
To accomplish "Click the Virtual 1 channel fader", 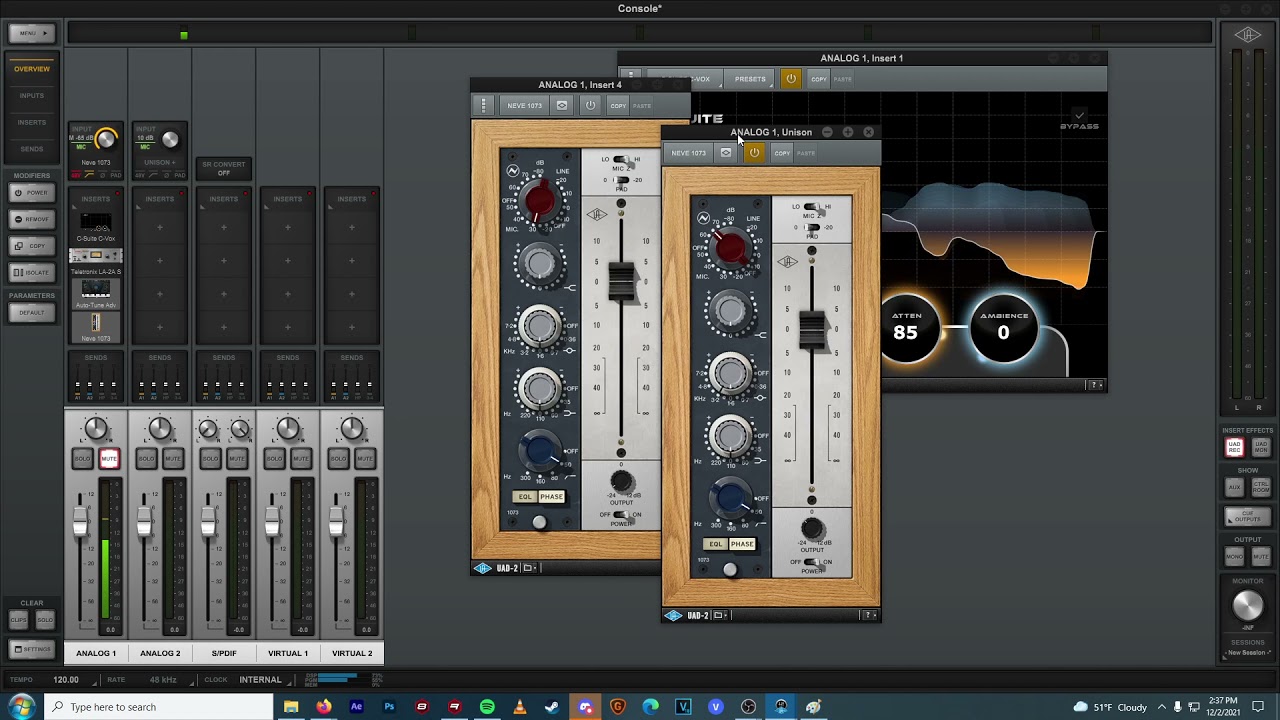I will [x=272, y=520].
